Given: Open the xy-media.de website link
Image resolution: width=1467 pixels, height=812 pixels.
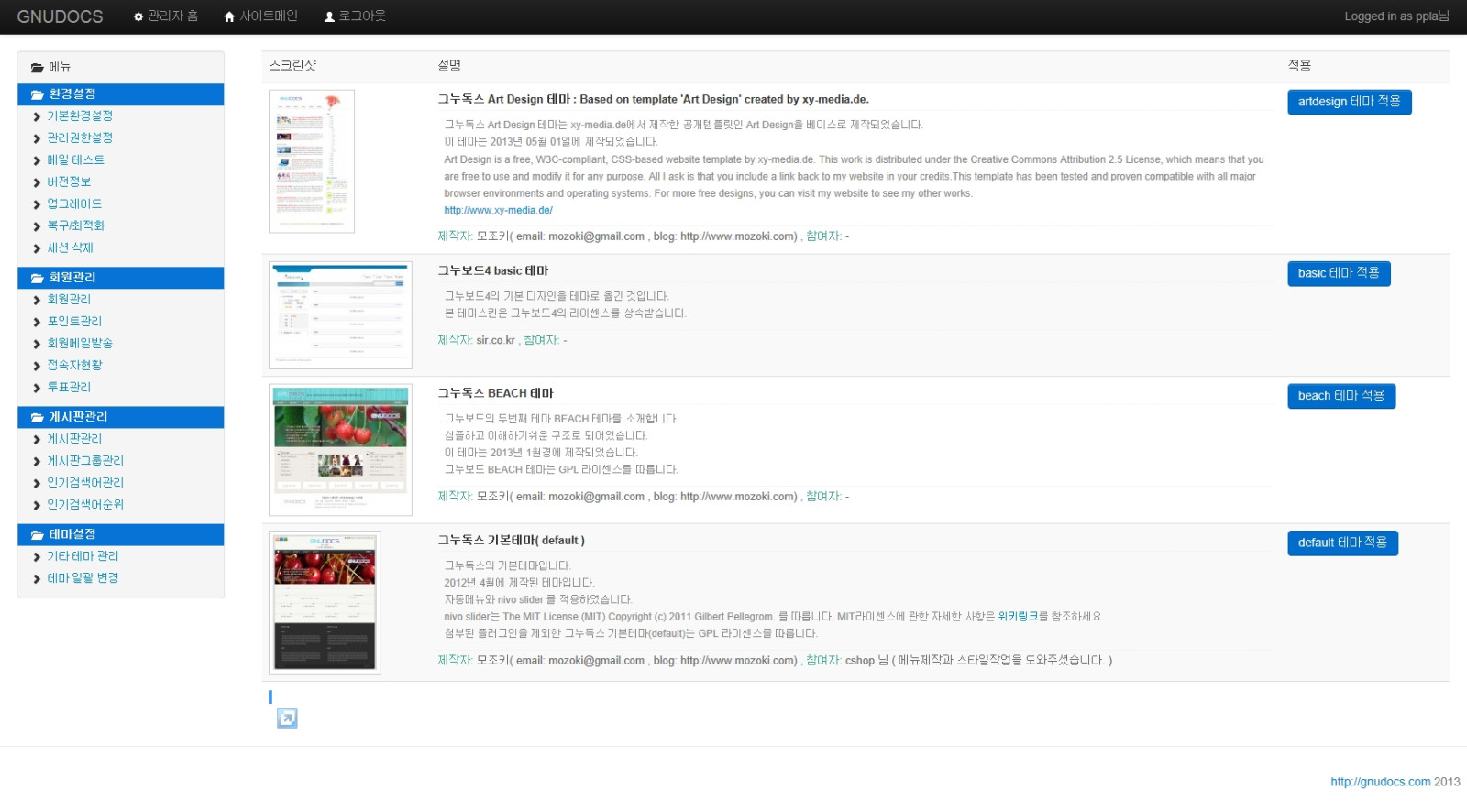Looking at the screenshot, I should pos(498,210).
